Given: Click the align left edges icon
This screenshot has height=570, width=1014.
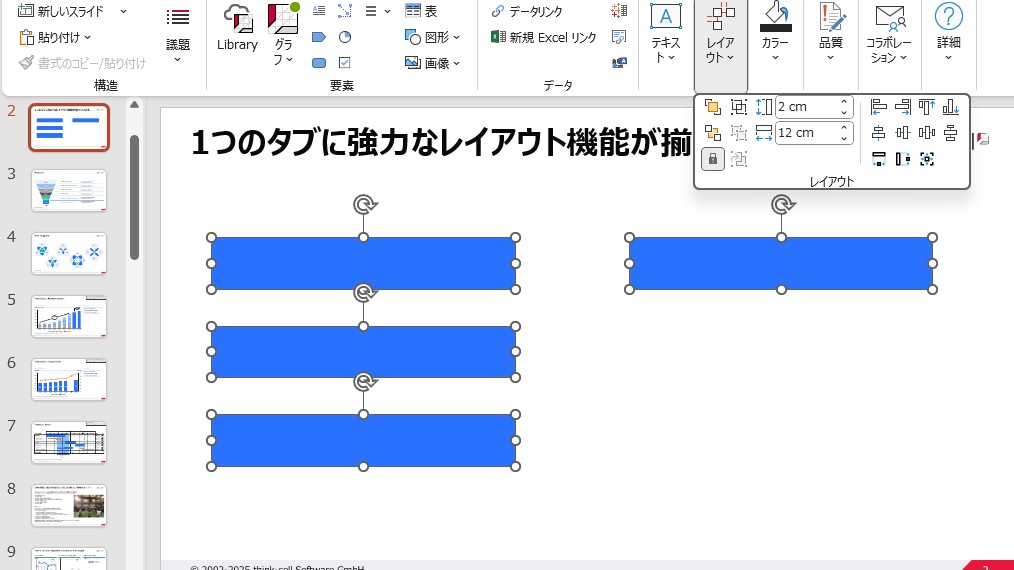Looking at the screenshot, I should [879, 107].
